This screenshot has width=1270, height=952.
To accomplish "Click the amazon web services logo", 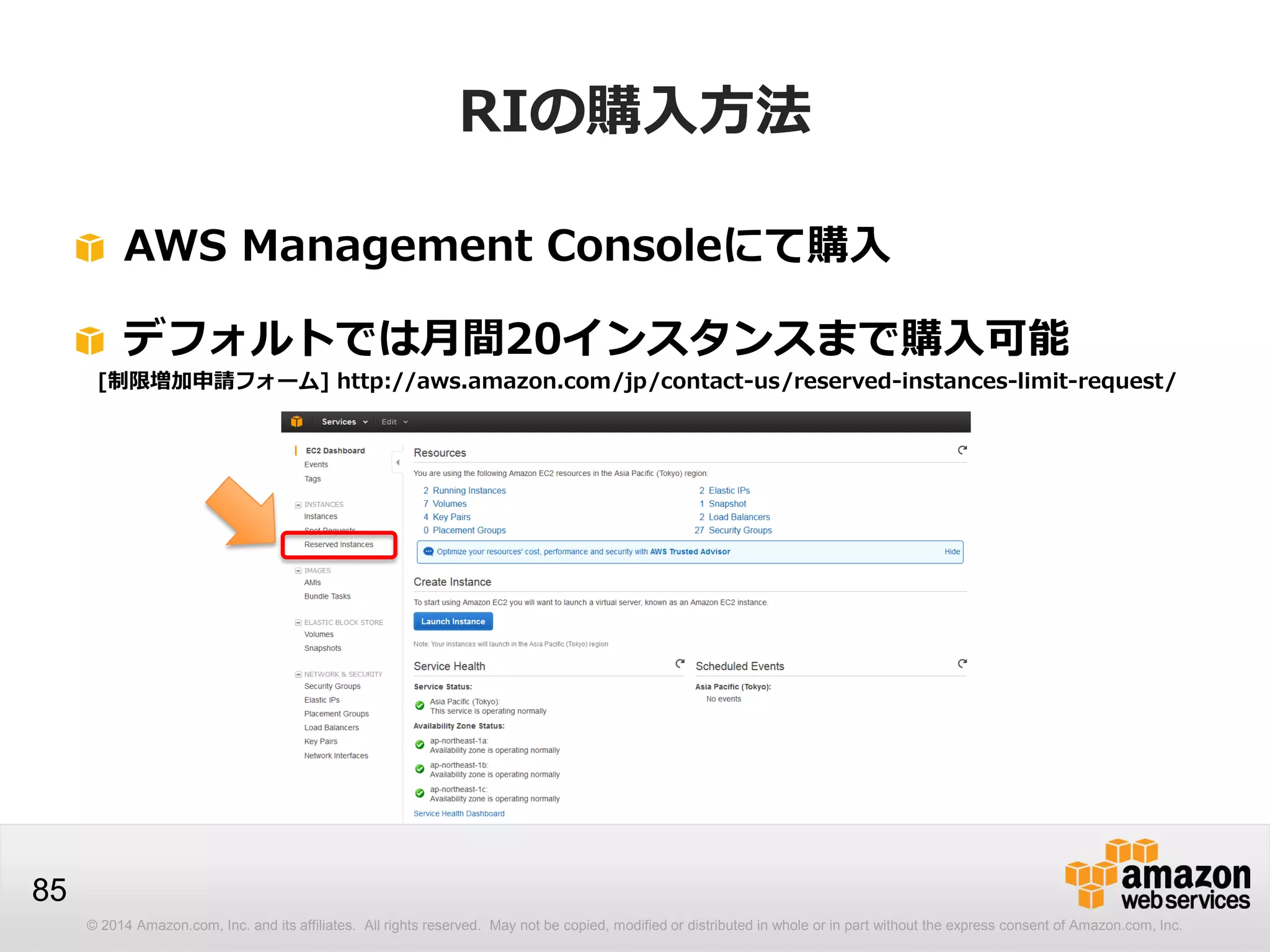I will [1157, 874].
